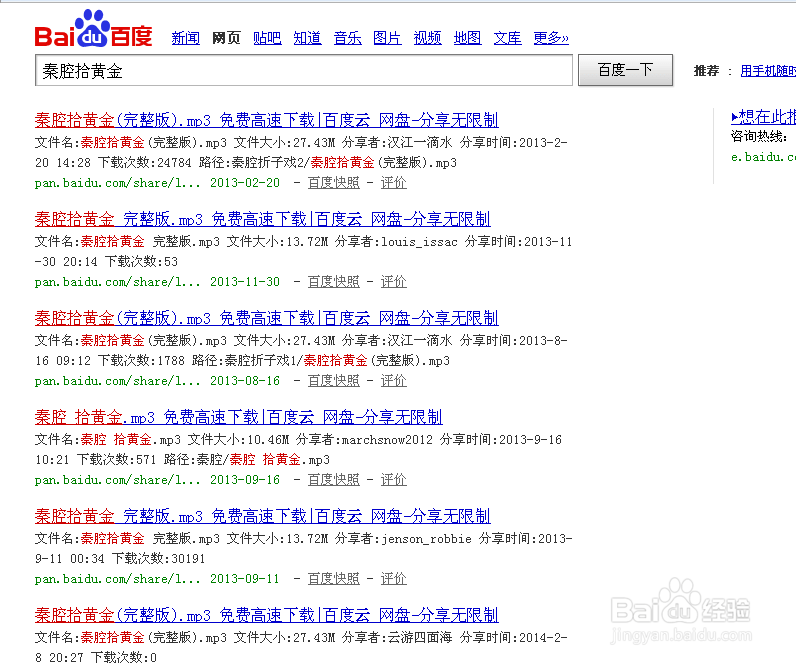Click 评价 for the 2013-11-30 result
796x663 pixels.
(x=394, y=282)
